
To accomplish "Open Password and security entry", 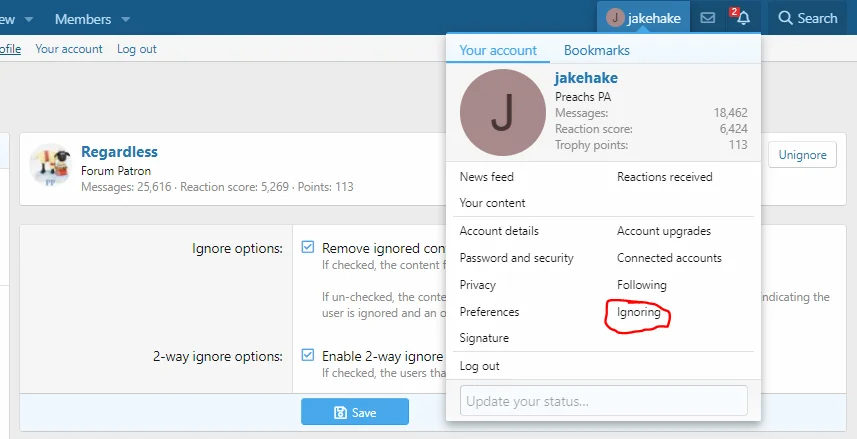I will coord(516,258).
